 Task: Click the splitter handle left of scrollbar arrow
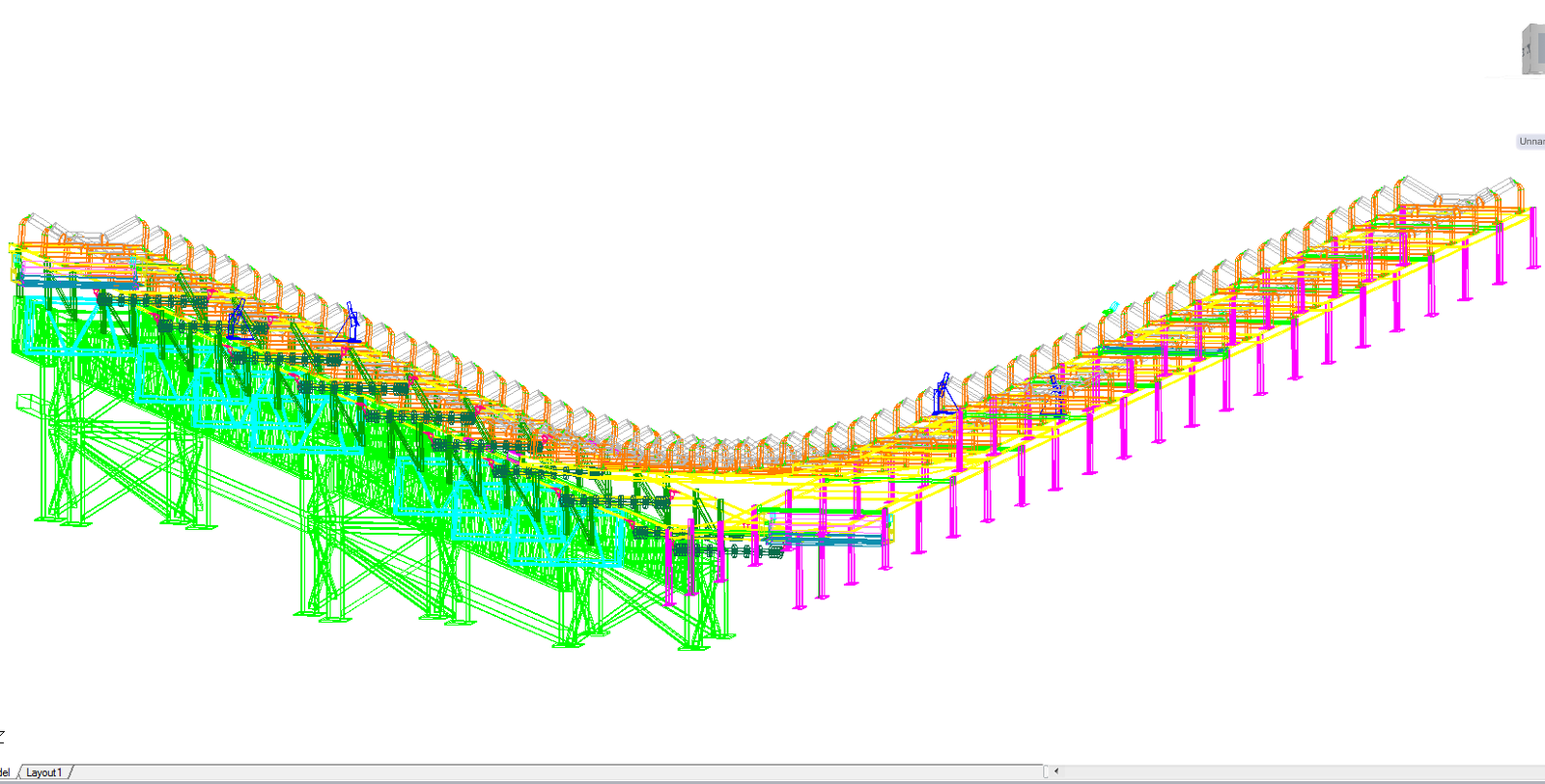click(1047, 771)
